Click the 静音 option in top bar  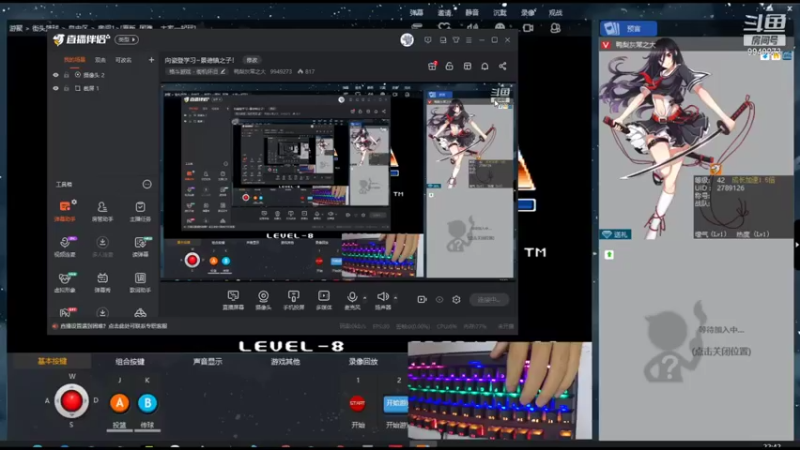click(472, 12)
